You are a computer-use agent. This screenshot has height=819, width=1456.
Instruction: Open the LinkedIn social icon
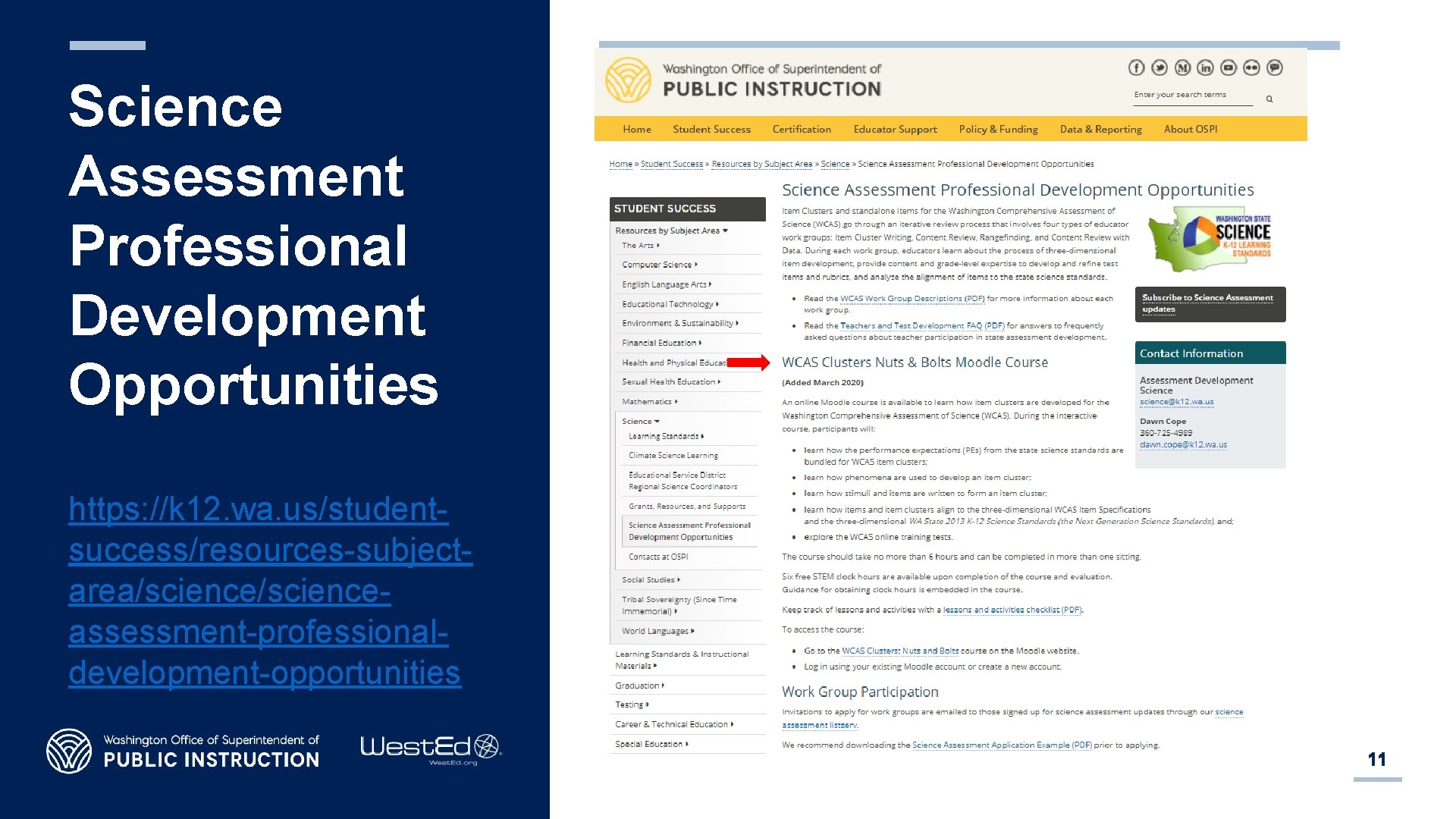tap(1205, 67)
